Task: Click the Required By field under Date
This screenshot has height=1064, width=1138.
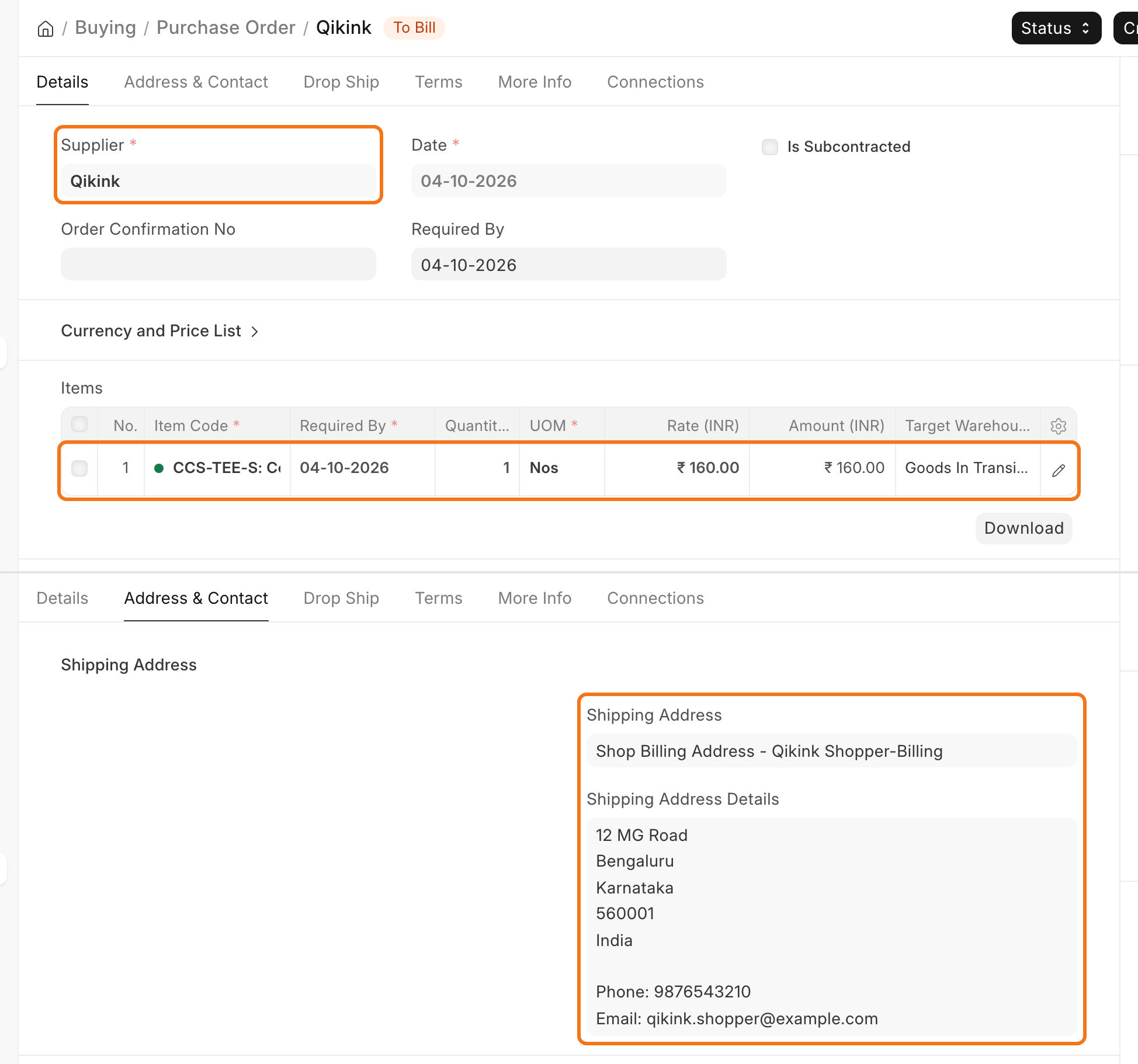Action: pos(569,264)
